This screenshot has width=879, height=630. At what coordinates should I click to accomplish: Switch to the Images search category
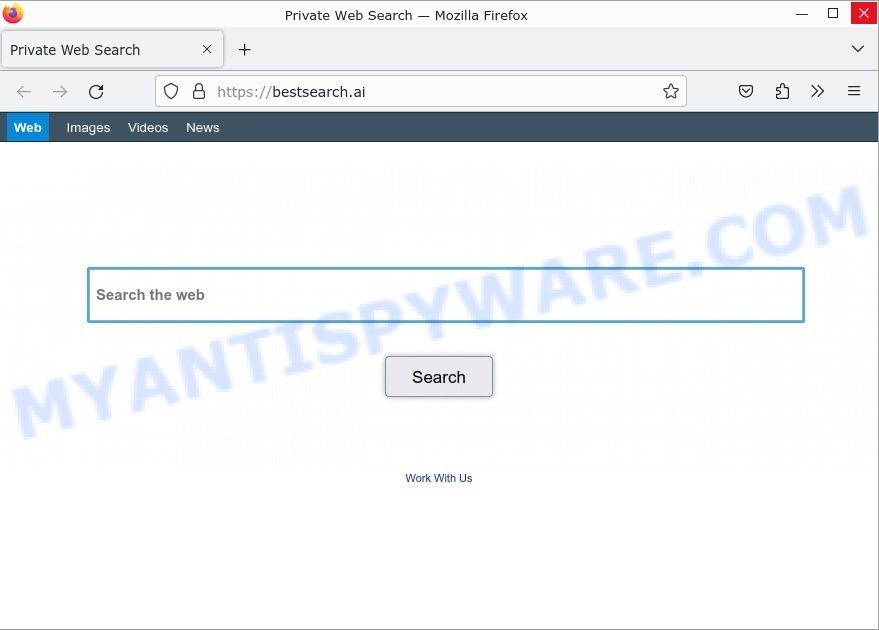88,127
